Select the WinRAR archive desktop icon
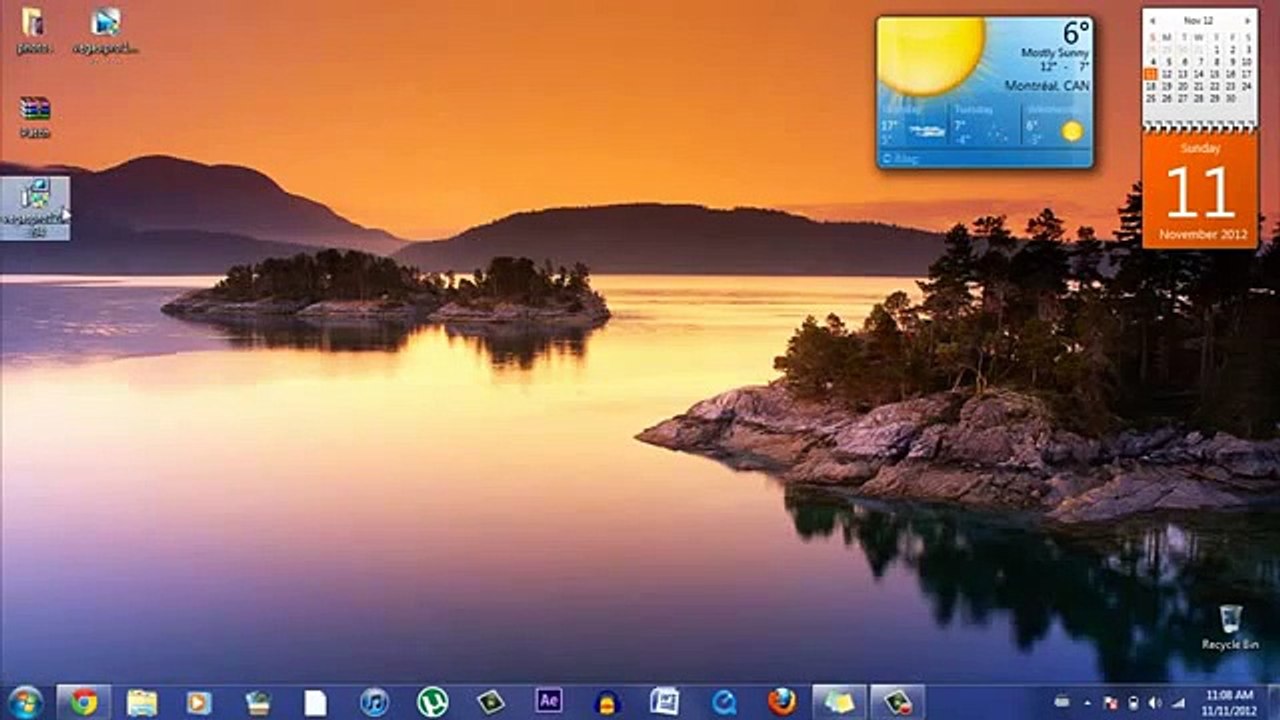This screenshot has height=720, width=1280. pyautogui.click(x=35, y=117)
